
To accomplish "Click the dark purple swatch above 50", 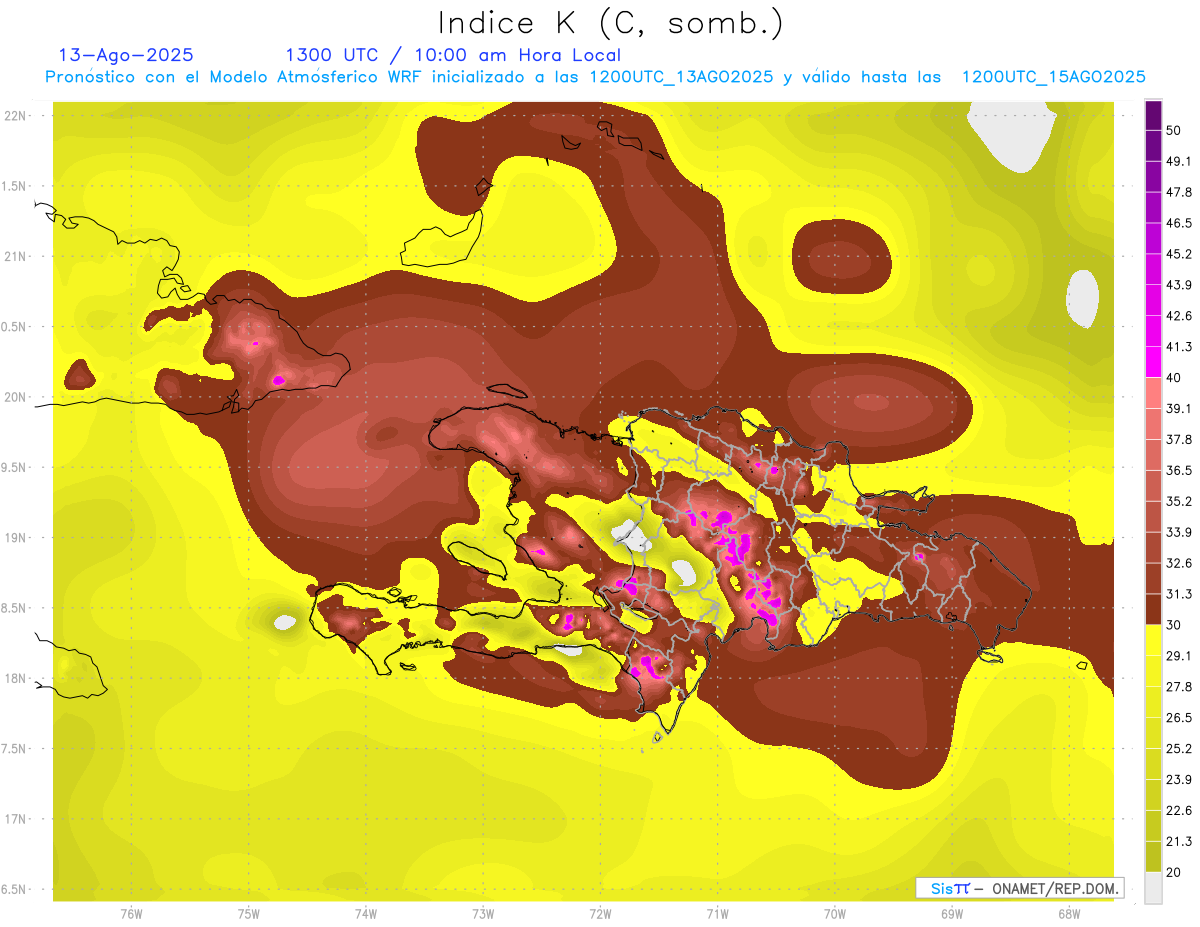I will click(x=1153, y=115).
